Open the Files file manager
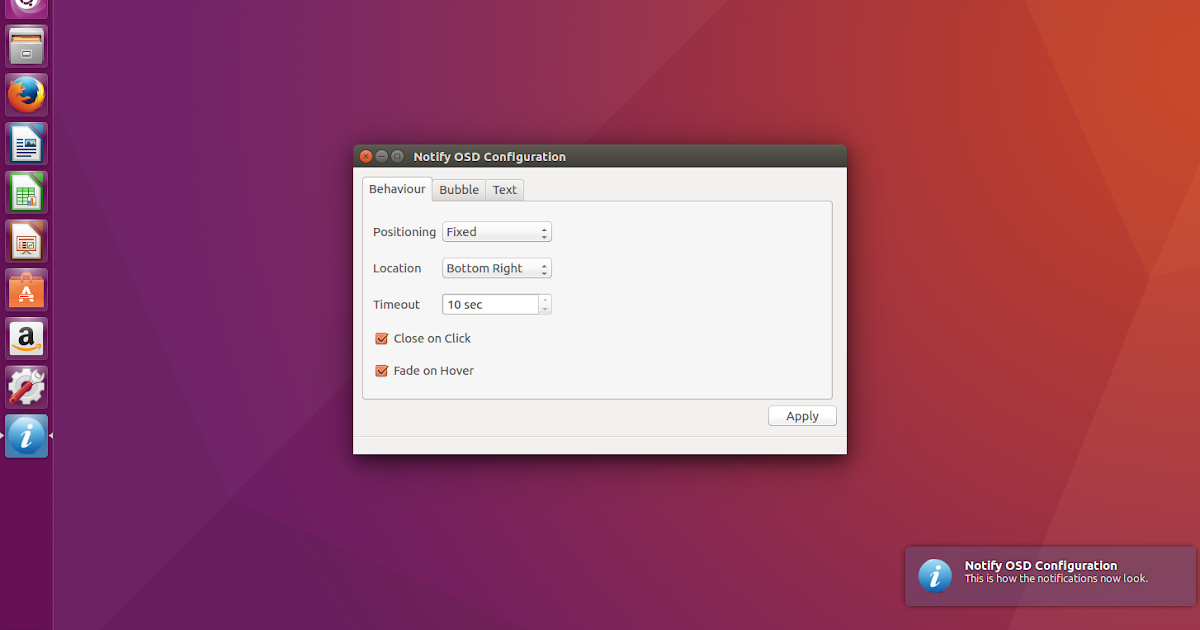1200x630 pixels. coord(25,45)
